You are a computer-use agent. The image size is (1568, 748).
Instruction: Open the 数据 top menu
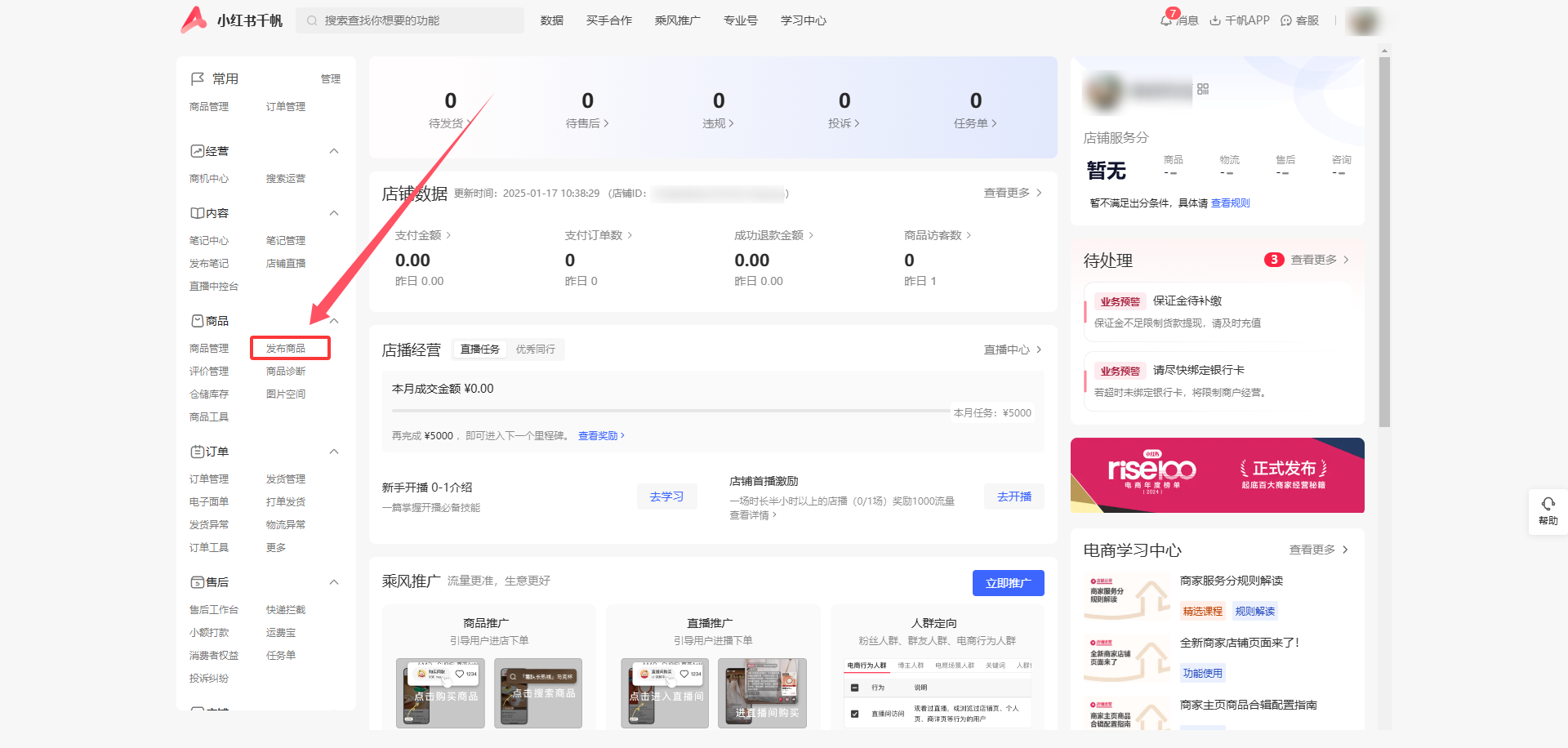(552, 20)
